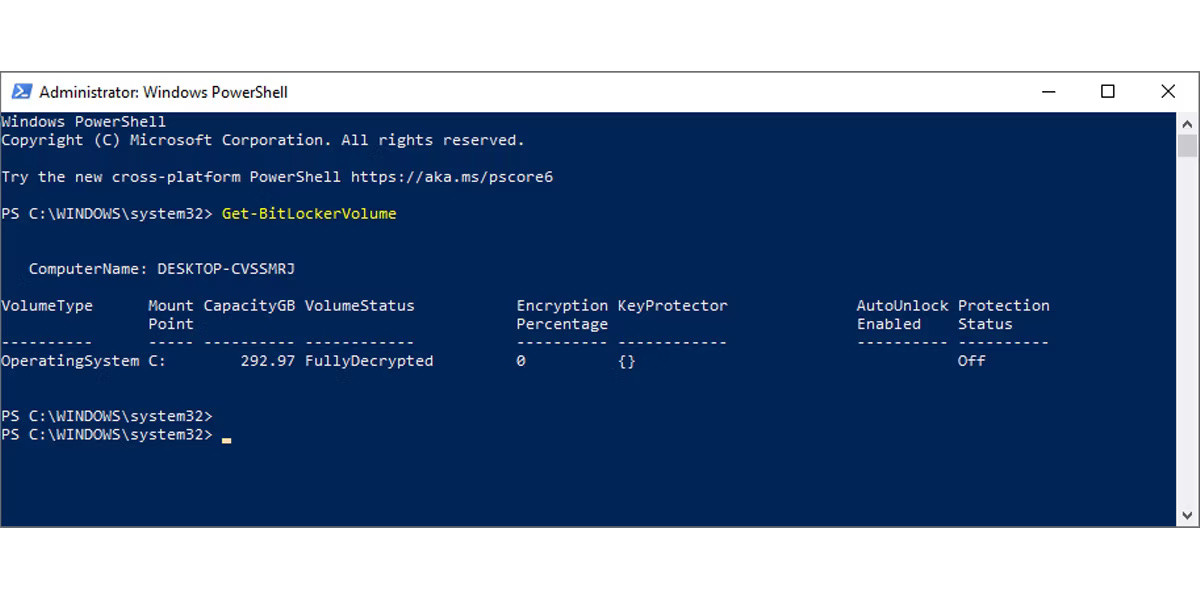Select the KeyProtector empty braces value
The image size is (1200, 600).
click(x=628, y=361)
